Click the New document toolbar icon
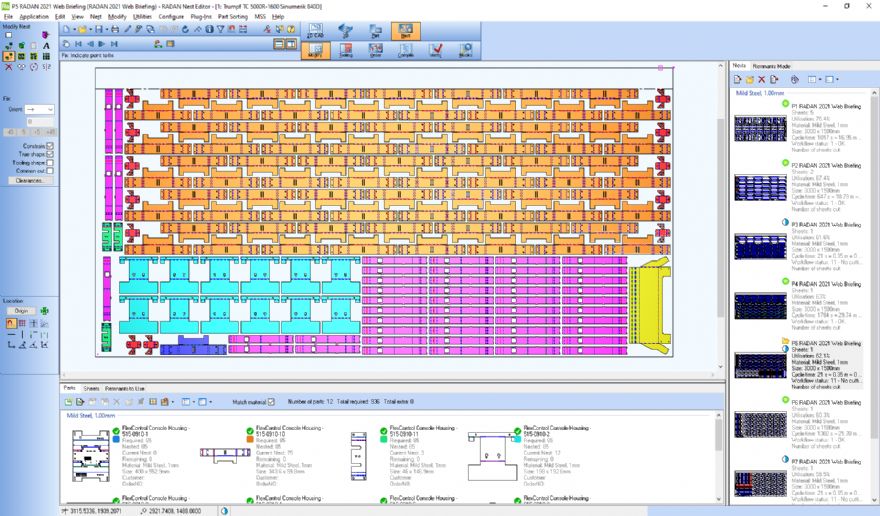Image resolution: width=880 pixels, height=516 pixels. (66, 29)
